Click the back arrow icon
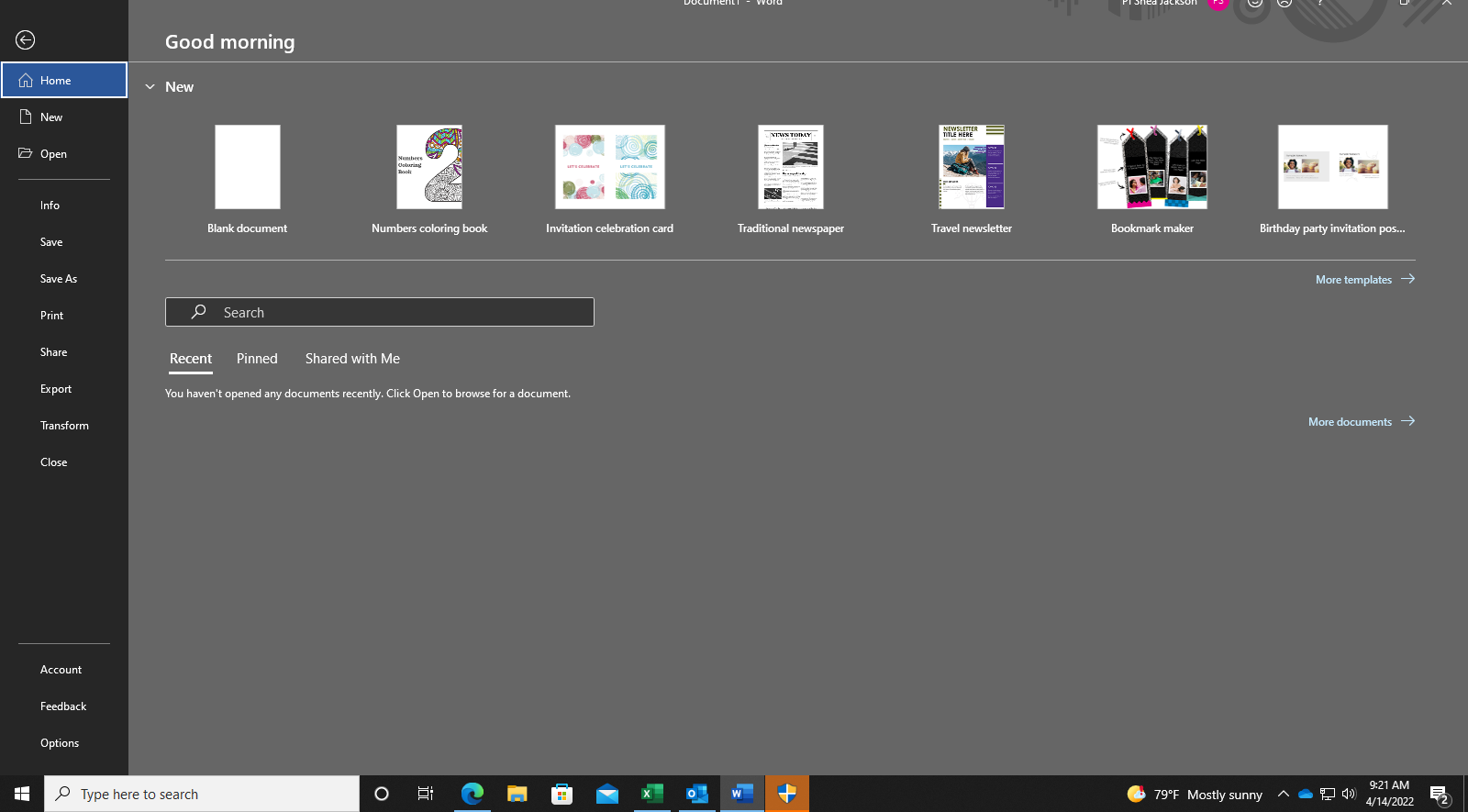Screen dimensions: 1468x812 click(x=26, y=39)
